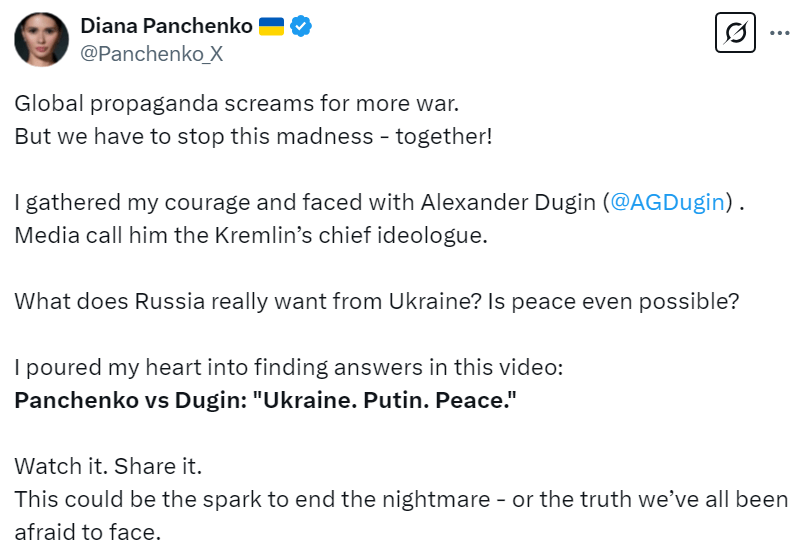794x553 pixels.
Task: Open the @Panchenko_X handle link
Action: point(151,54)
